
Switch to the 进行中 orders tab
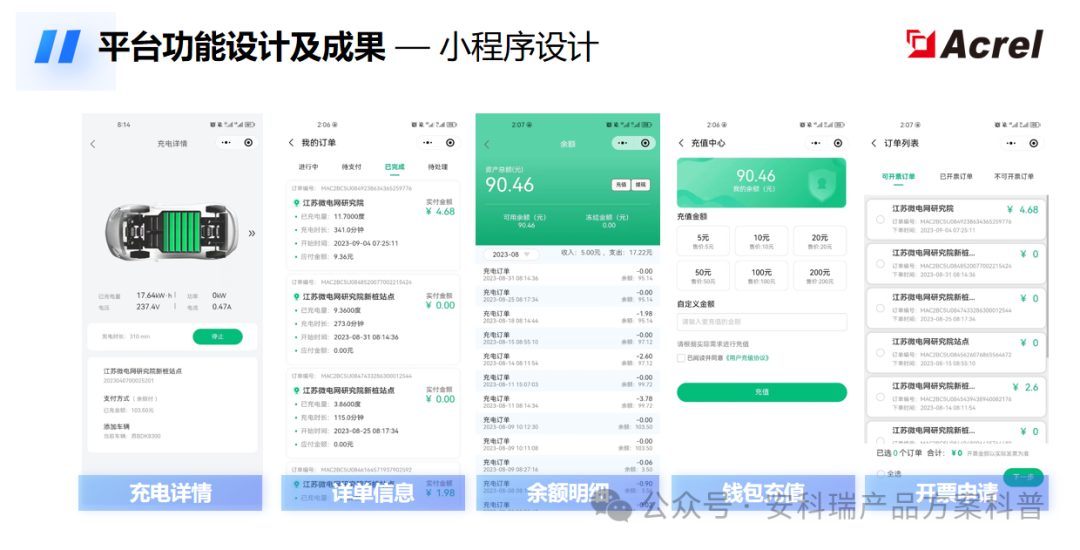click(308, 167)
